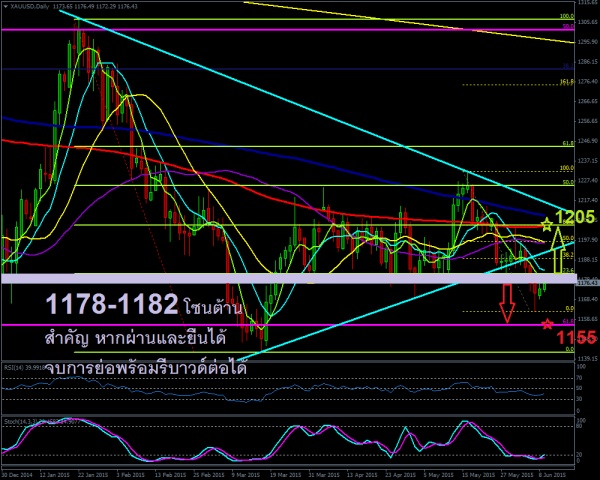Click the 1266.65 price axis label
The height and width of the screenshot is (480, 600).
tap(588, 101)
